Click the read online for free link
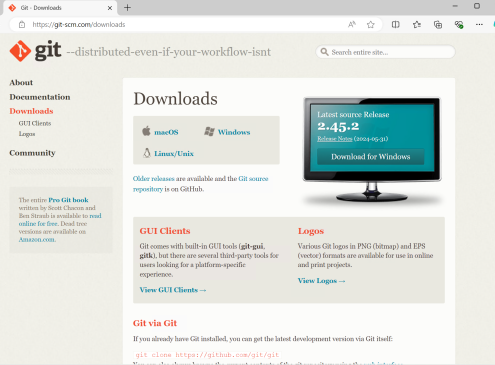Viewport: 495px width, 365px height. (x=60, y=220)
